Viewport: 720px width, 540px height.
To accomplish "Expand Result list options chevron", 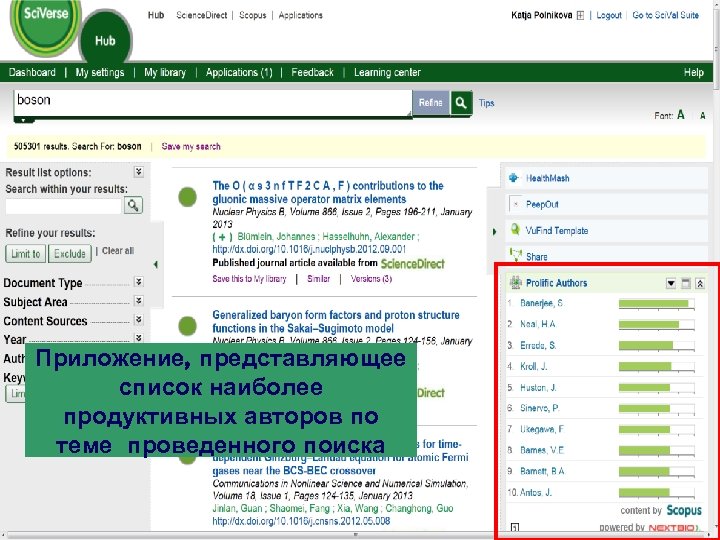I will 139,172.
